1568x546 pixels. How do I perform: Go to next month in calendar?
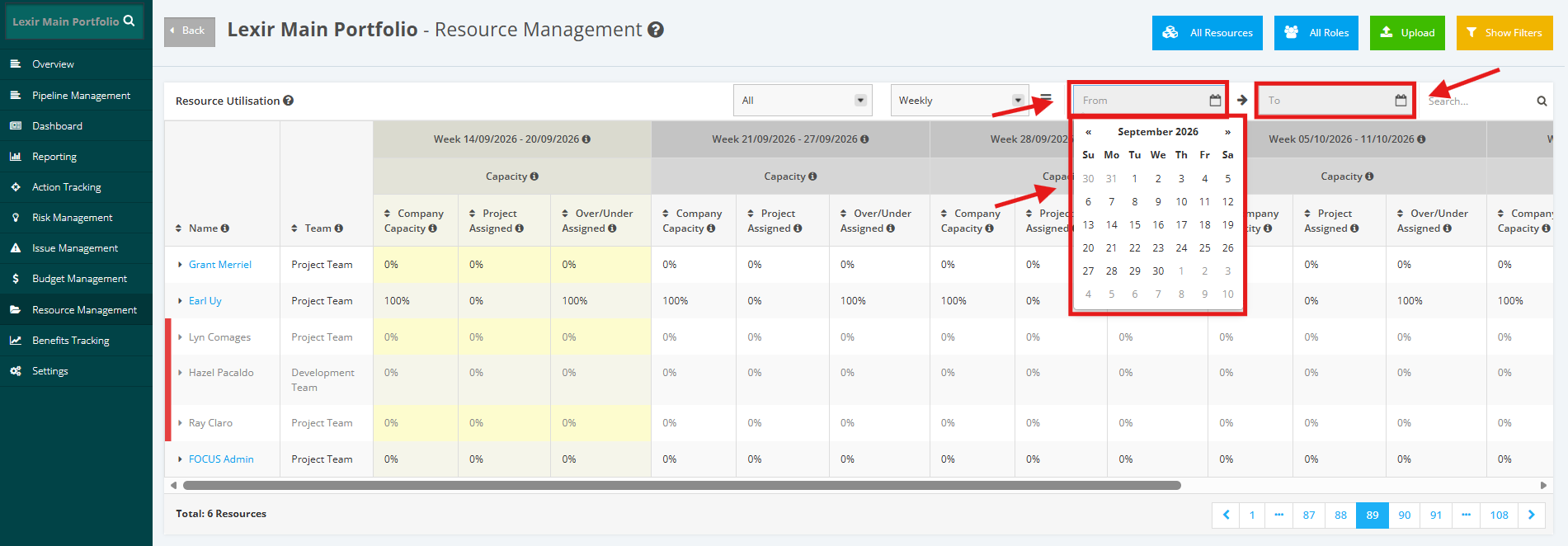[1227, 132]
